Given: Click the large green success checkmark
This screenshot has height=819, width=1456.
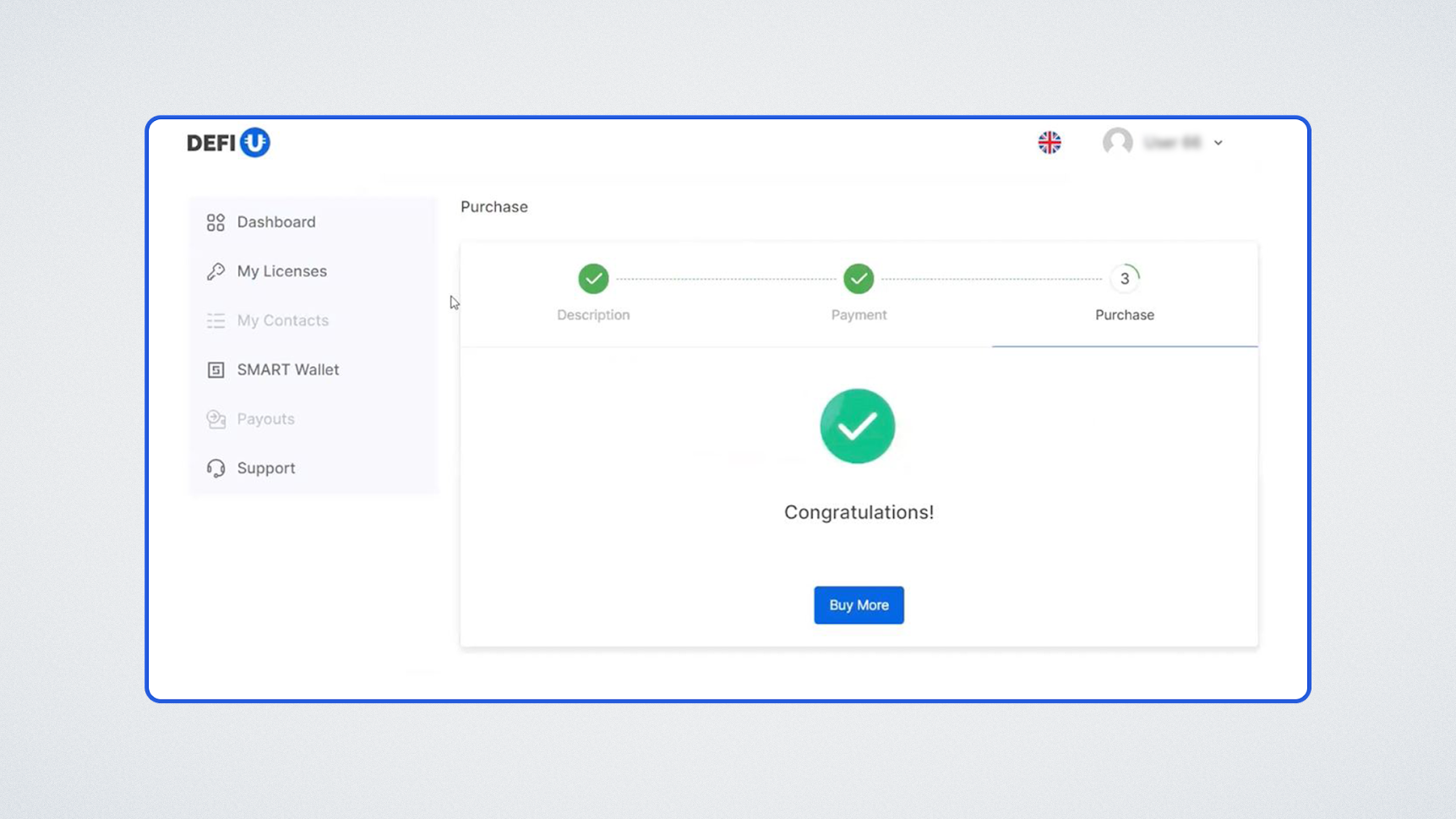Looking at the screenshot, I should [x=857, y=426].
